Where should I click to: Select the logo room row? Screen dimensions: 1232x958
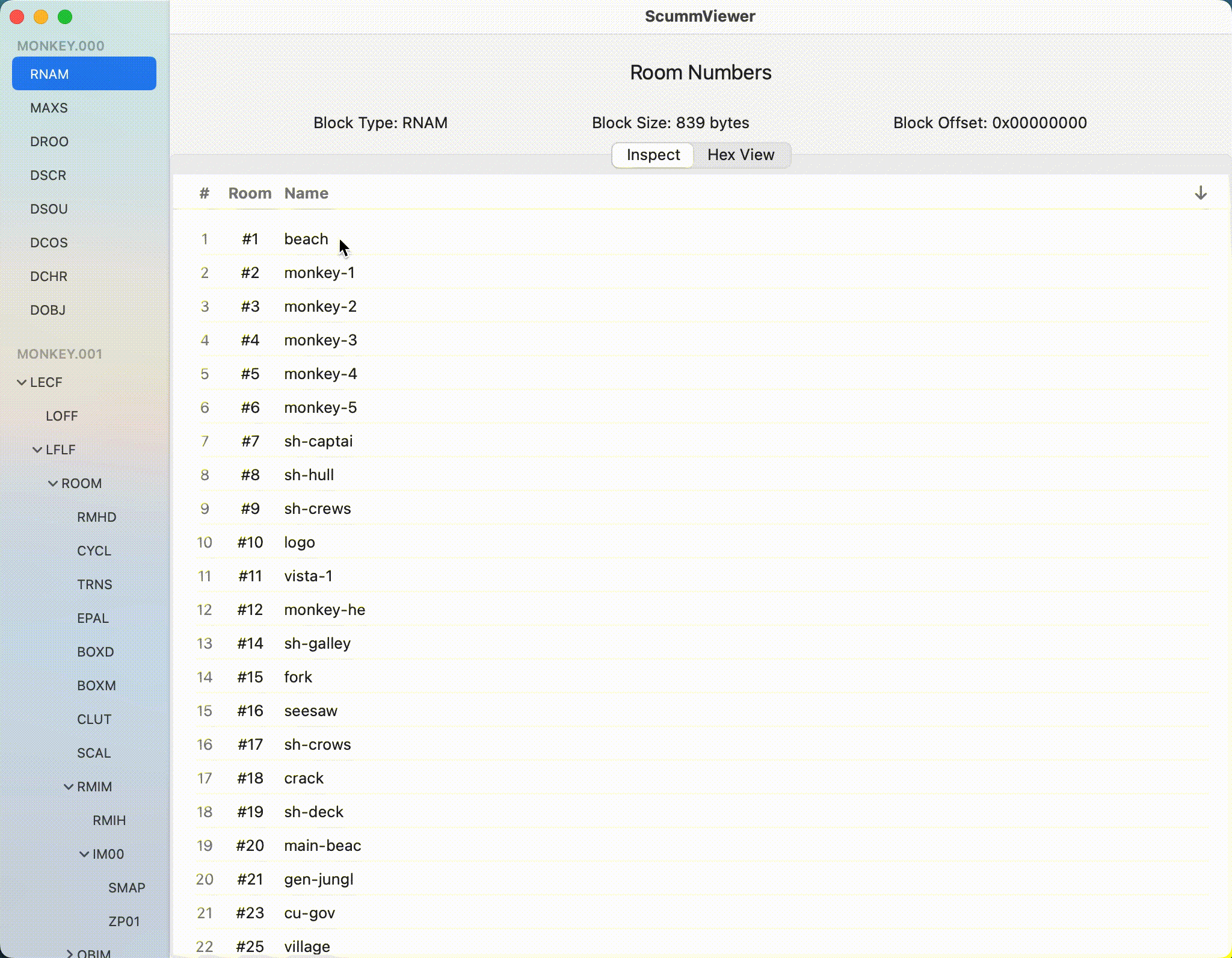tap(300, 542)
